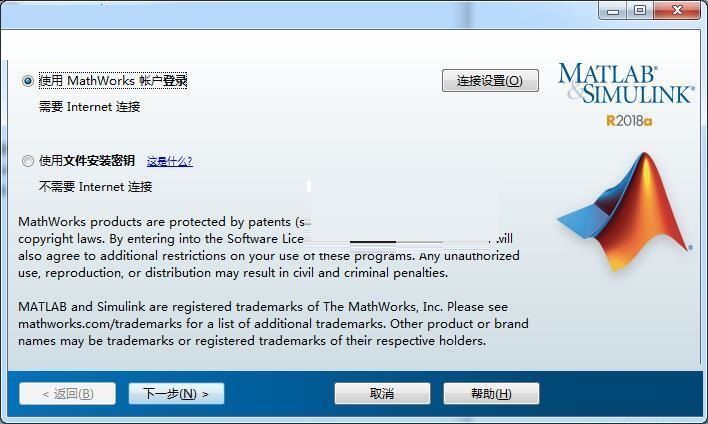Click the 需要 Internet 连接 description text

89,107
